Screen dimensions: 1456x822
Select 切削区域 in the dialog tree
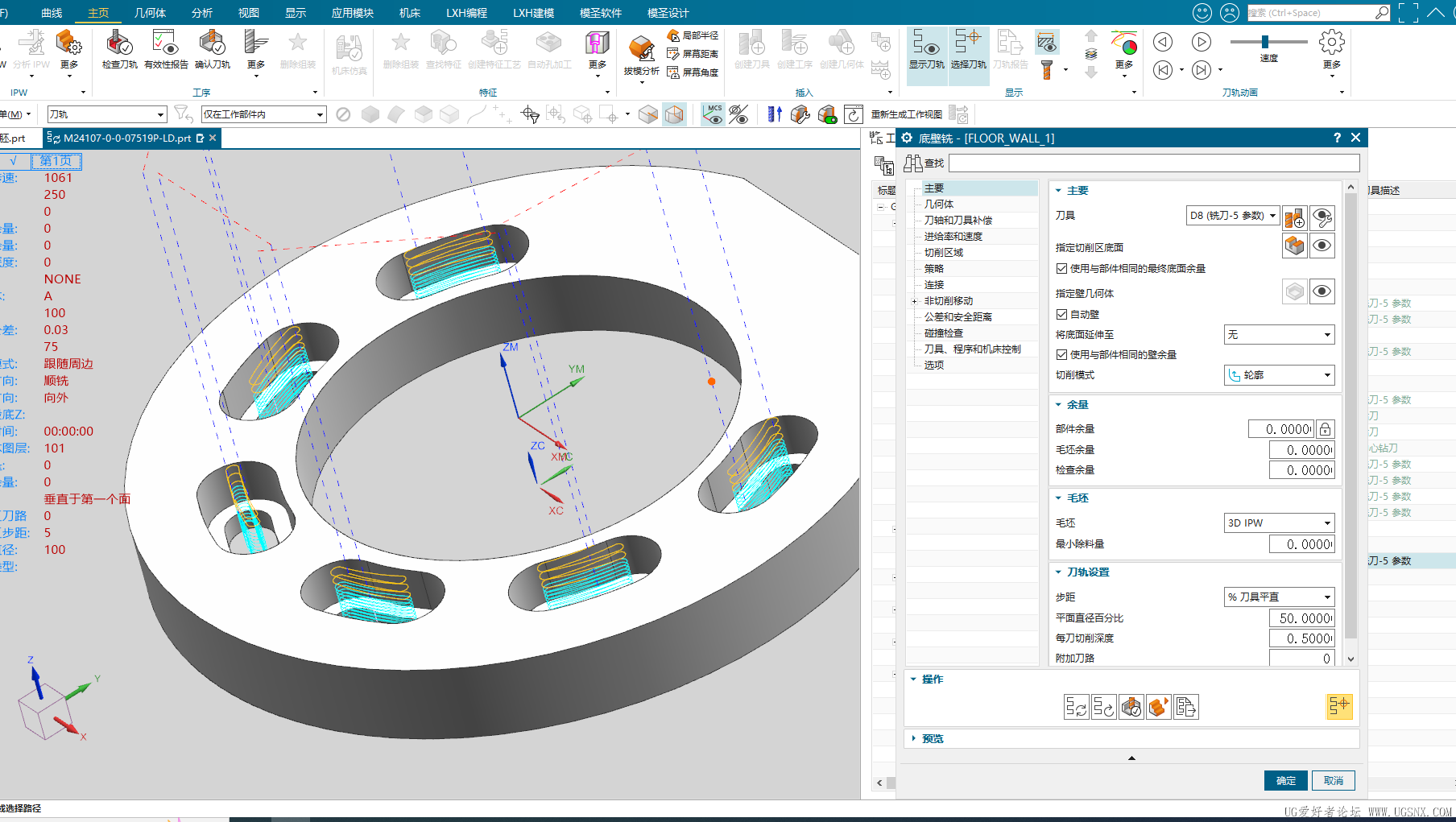pyautogui.click(x=944, y=253)
